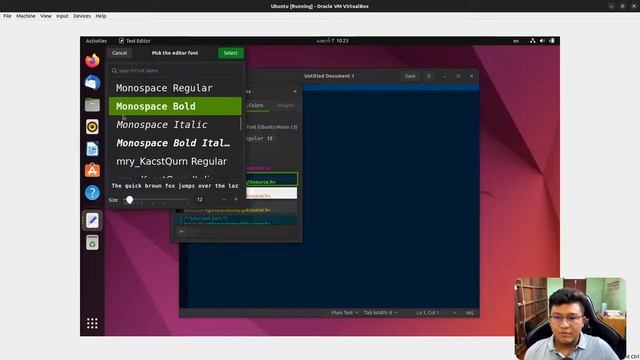Click the font preview text line
640x360 pixels.
point(175,186)
